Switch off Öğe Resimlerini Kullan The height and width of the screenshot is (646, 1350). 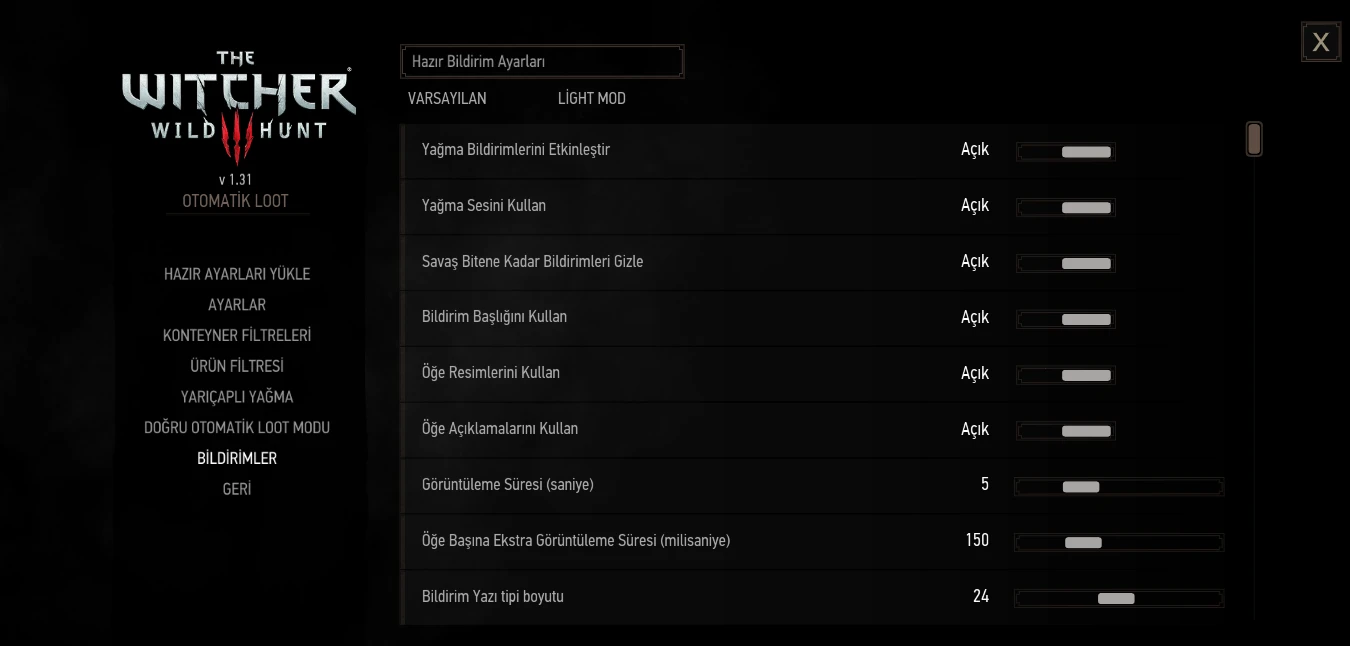click(x=1066, y=376)
